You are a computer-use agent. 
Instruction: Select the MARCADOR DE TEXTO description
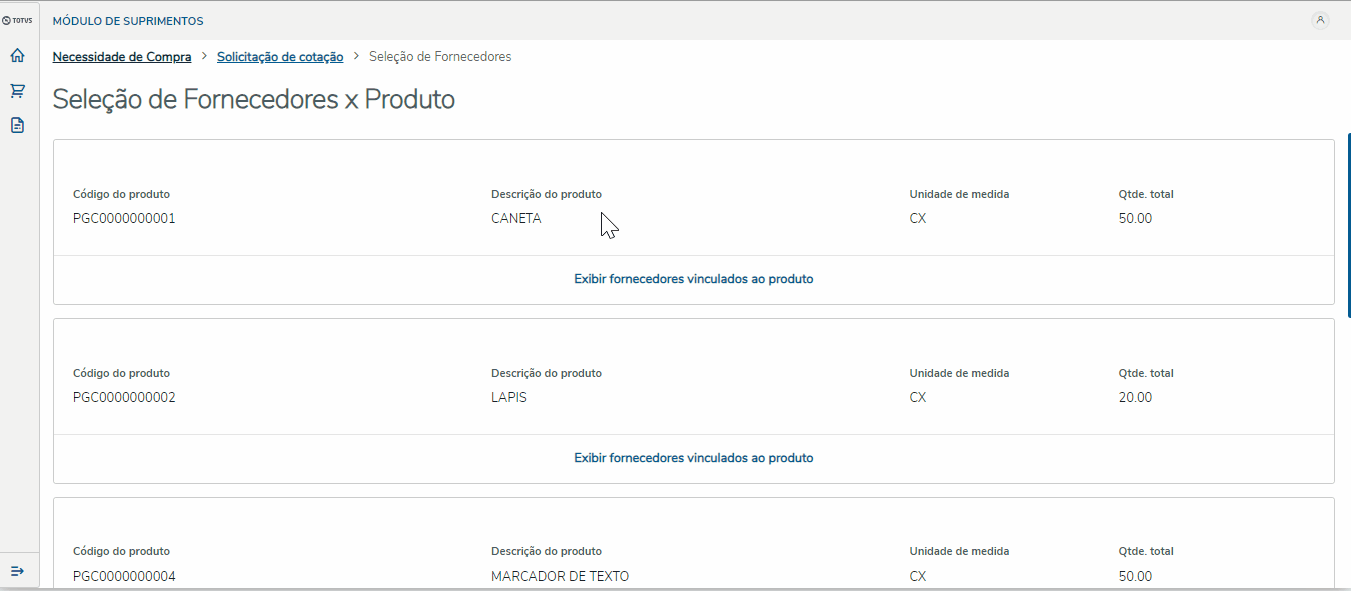560,576
